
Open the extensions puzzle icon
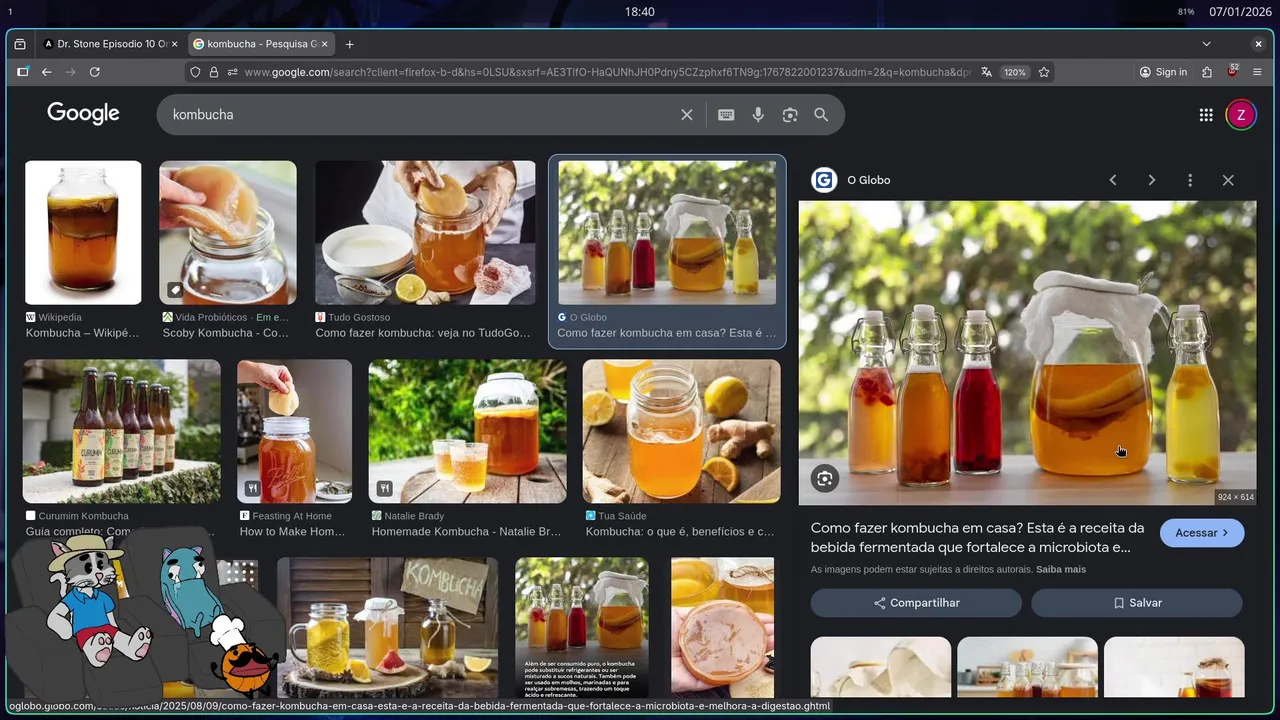[1207, 72]
